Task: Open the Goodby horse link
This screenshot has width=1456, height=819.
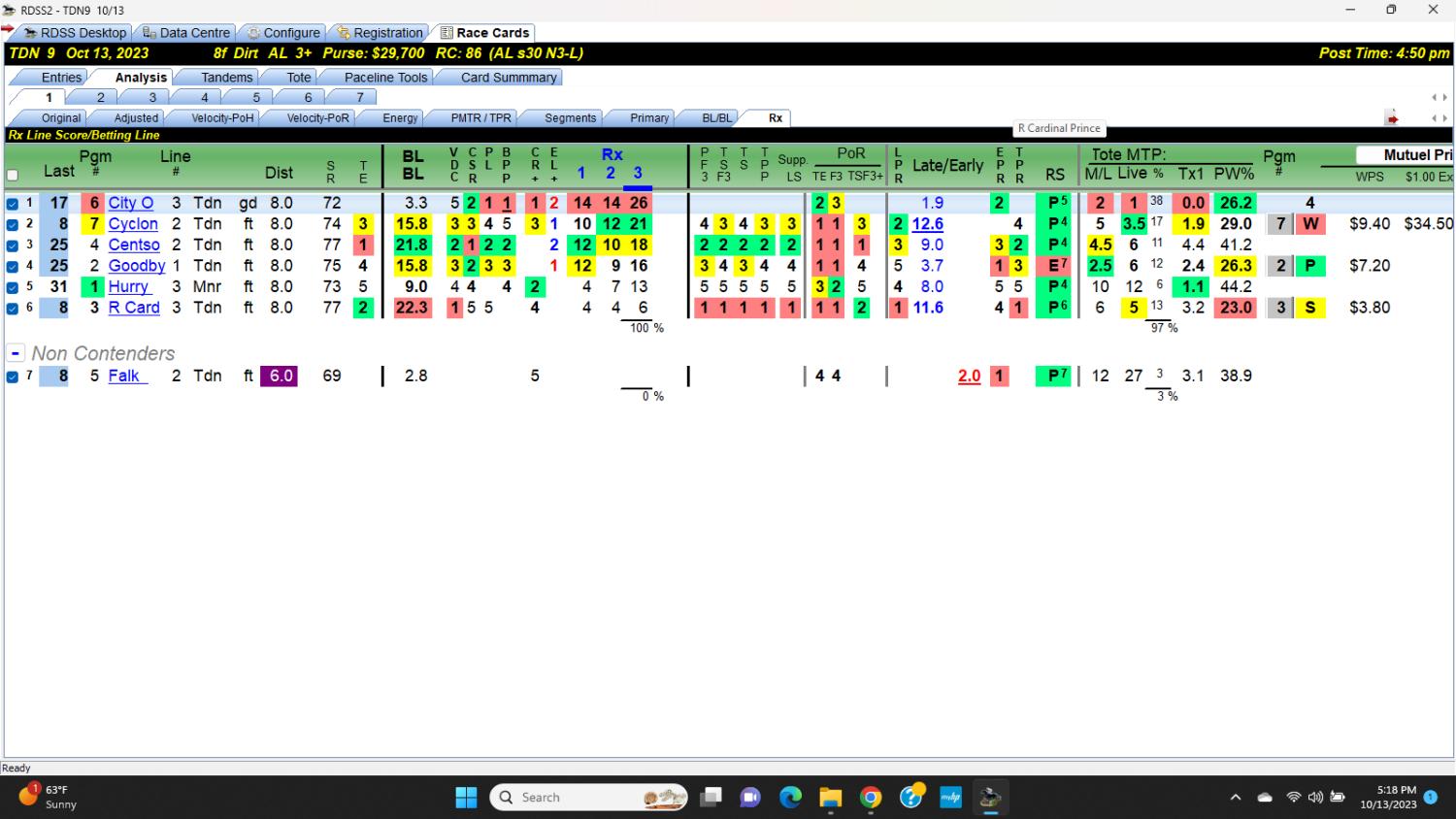Action: click(x=137, y=266)
